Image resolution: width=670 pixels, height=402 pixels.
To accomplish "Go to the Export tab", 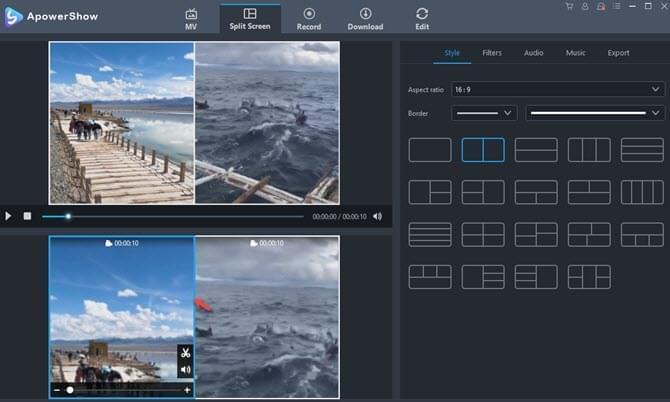I will click(618, 53).
